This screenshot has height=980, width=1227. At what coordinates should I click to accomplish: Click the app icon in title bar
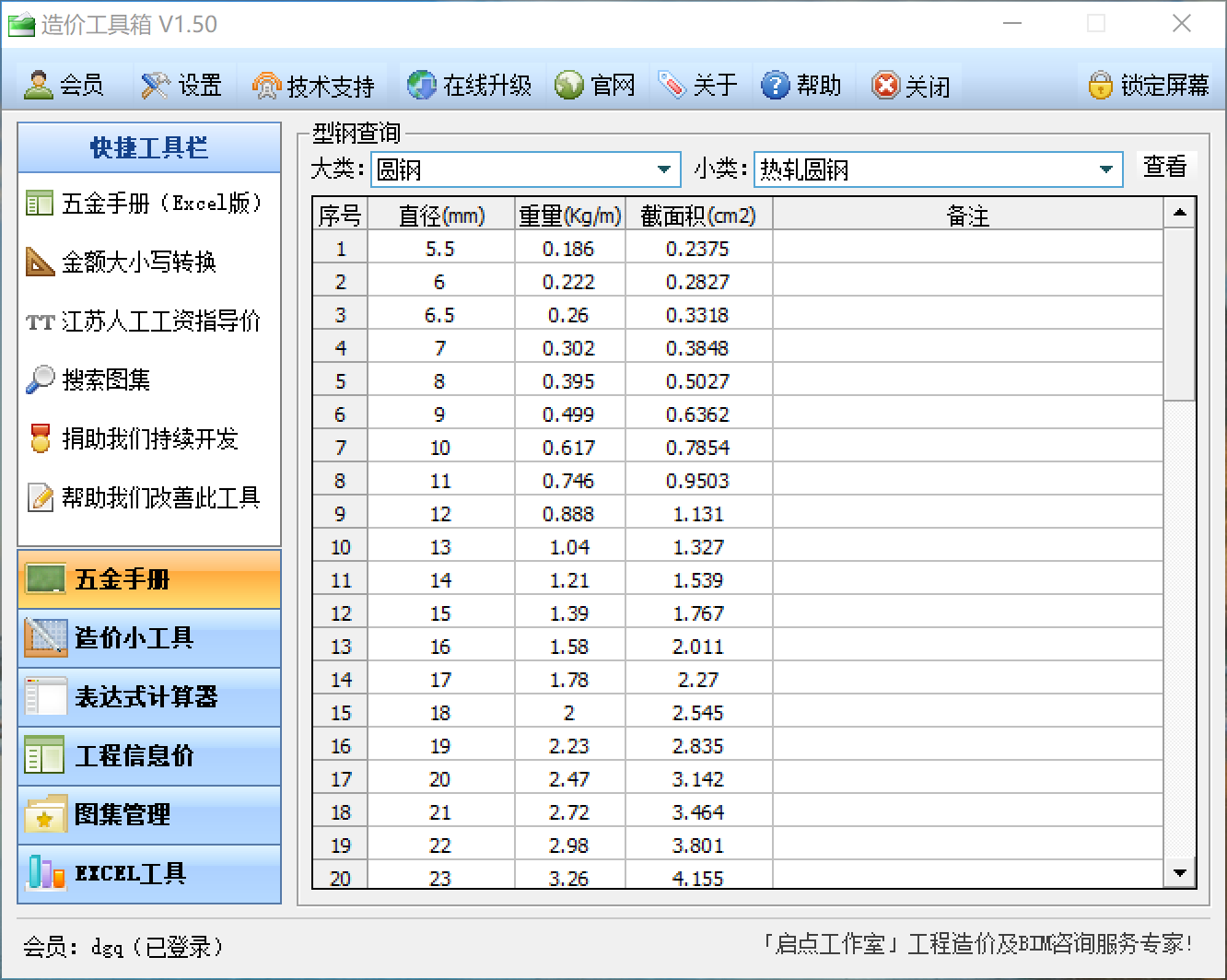point(20,25)
